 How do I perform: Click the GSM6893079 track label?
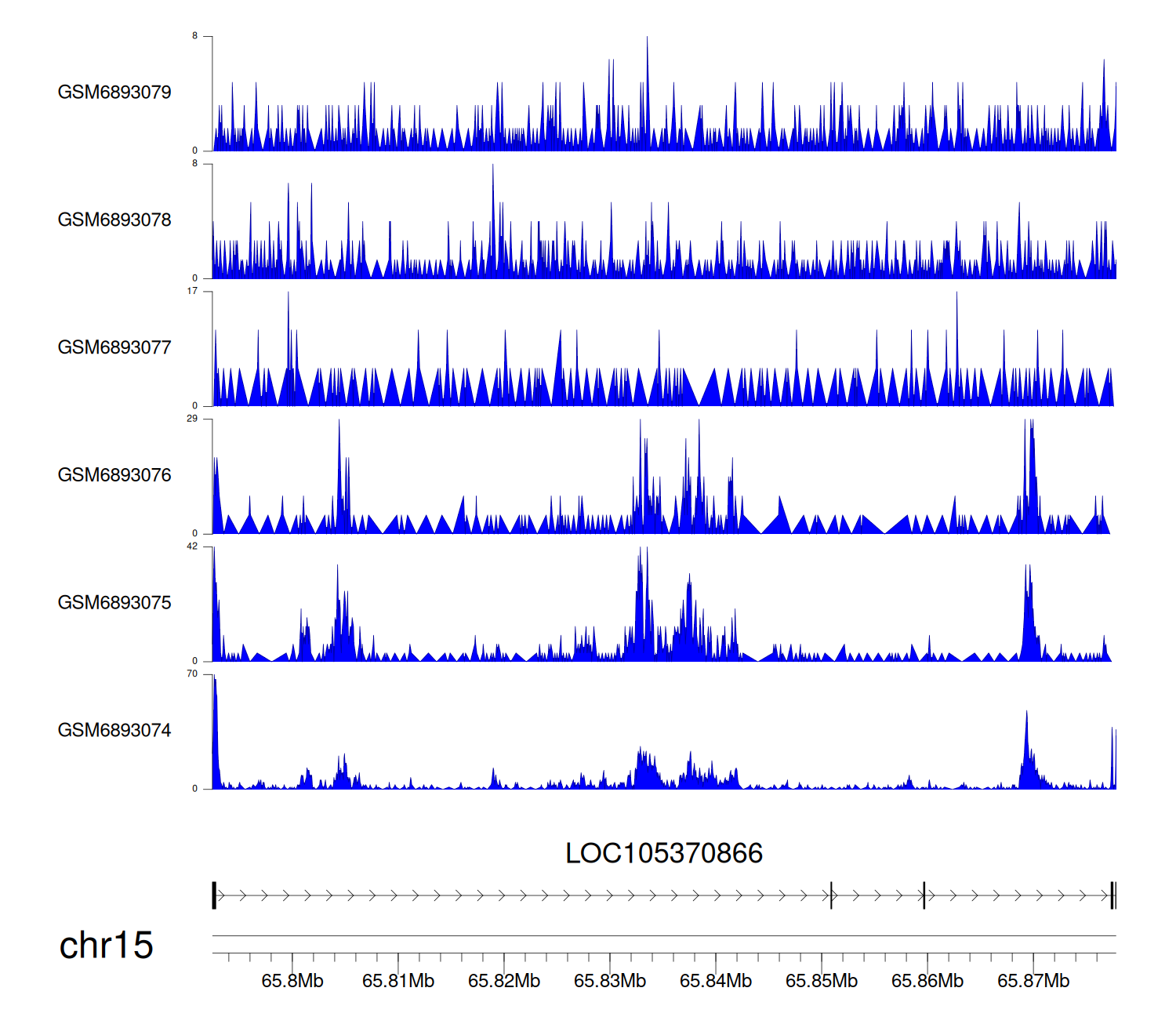pos(114,93)
